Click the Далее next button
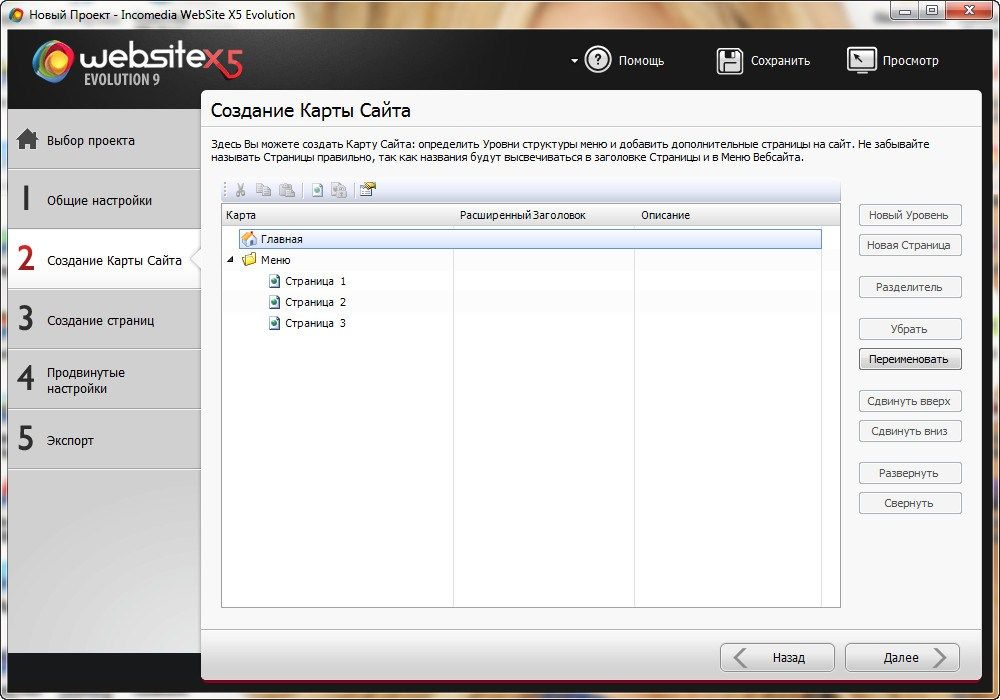The height and width of the screenshot is (700, 1000). click(901, 657)
